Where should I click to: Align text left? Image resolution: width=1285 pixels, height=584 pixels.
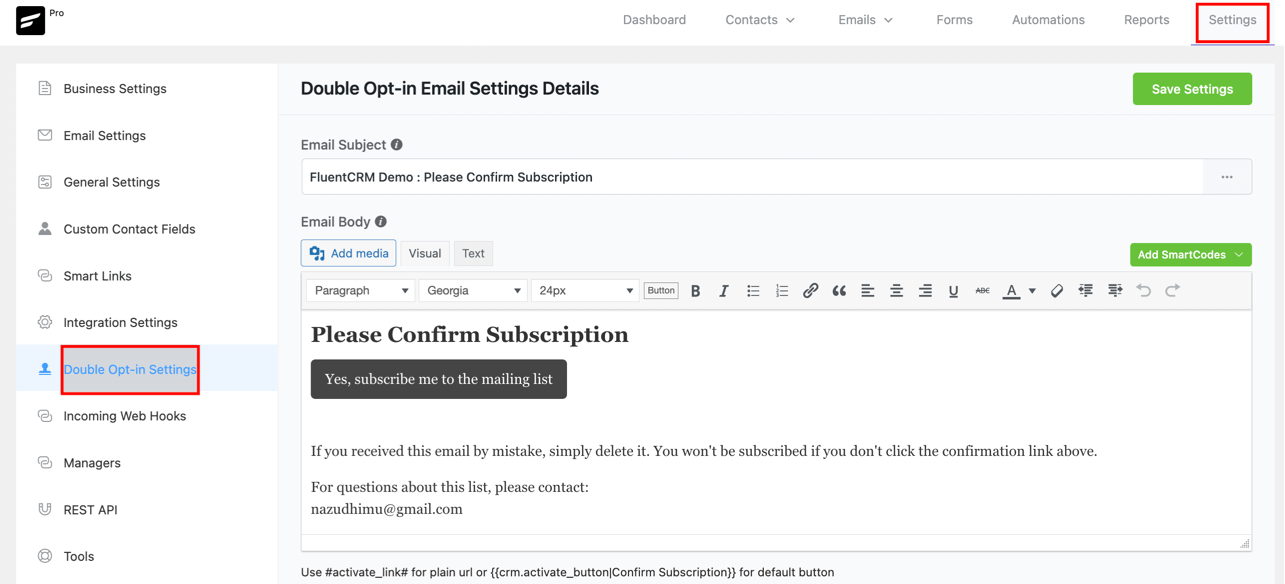[x=868, y=291]
